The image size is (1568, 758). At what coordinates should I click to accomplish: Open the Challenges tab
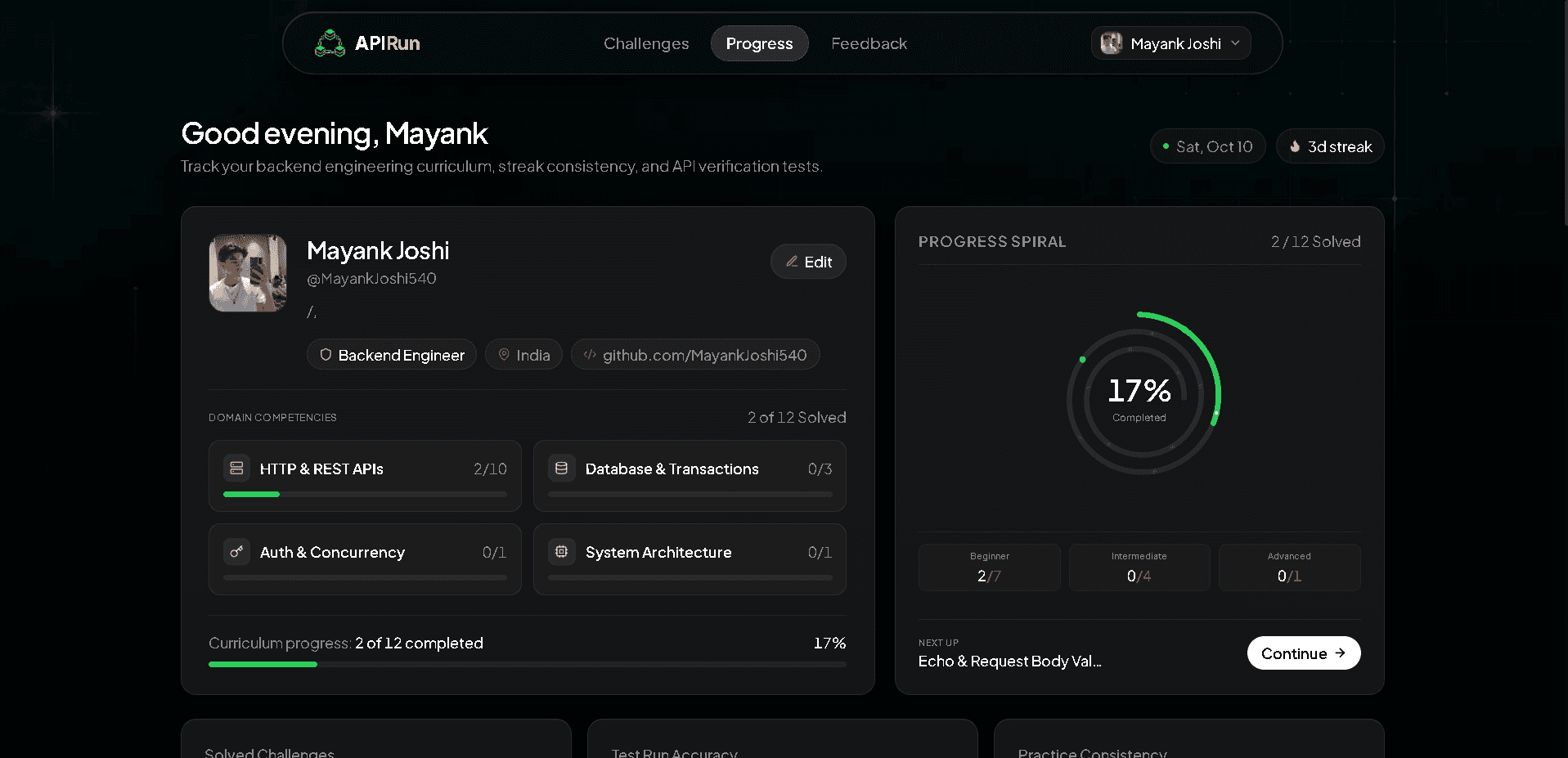tap(646, 43)
